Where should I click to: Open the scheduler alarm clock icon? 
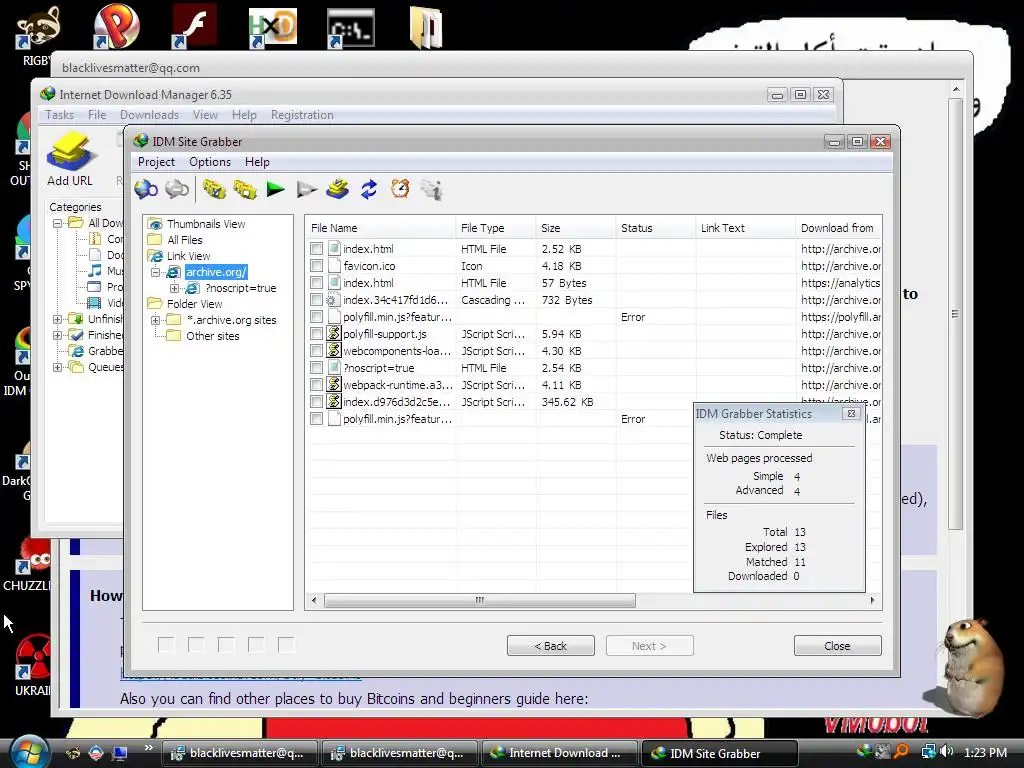400,189
